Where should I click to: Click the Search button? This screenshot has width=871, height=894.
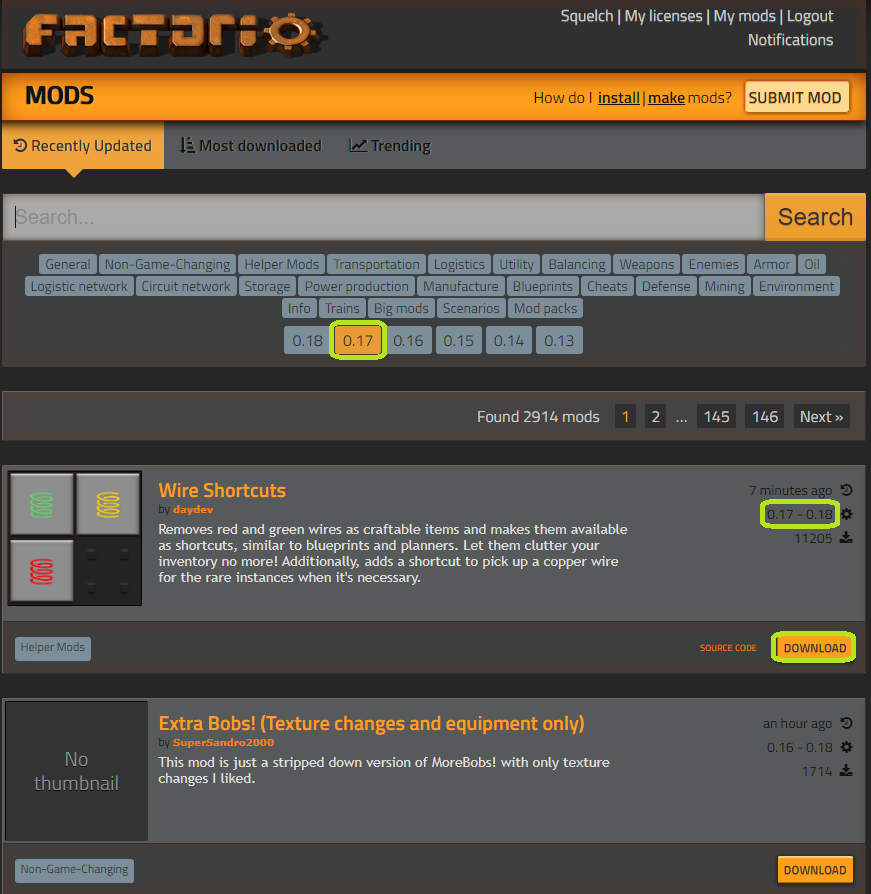tap(815, 217)
